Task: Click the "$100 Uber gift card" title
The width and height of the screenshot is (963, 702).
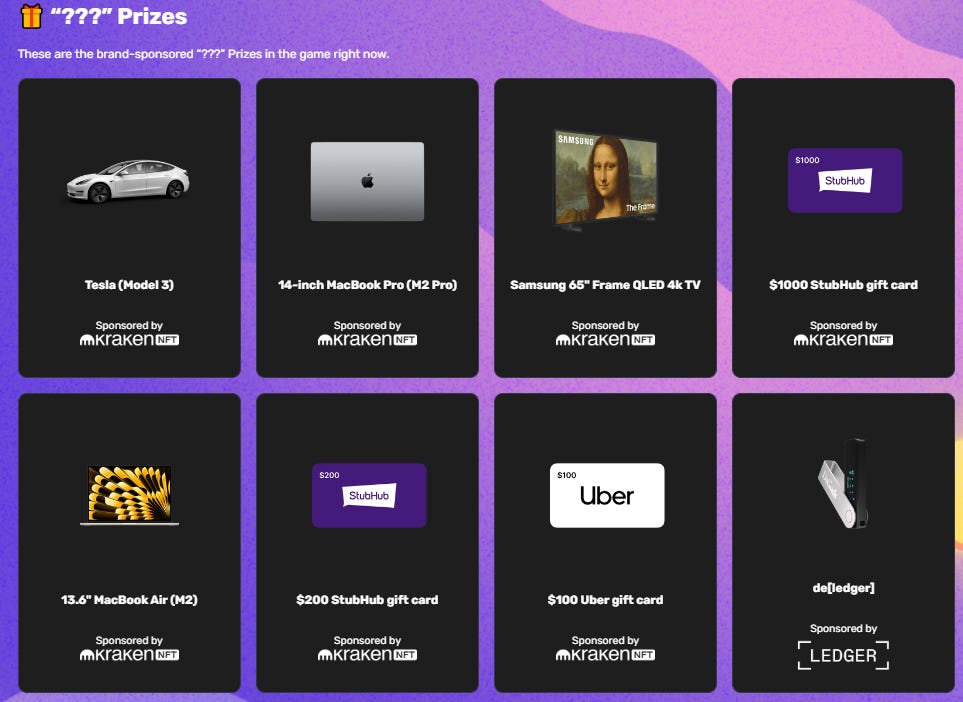Action: [606, 600]
